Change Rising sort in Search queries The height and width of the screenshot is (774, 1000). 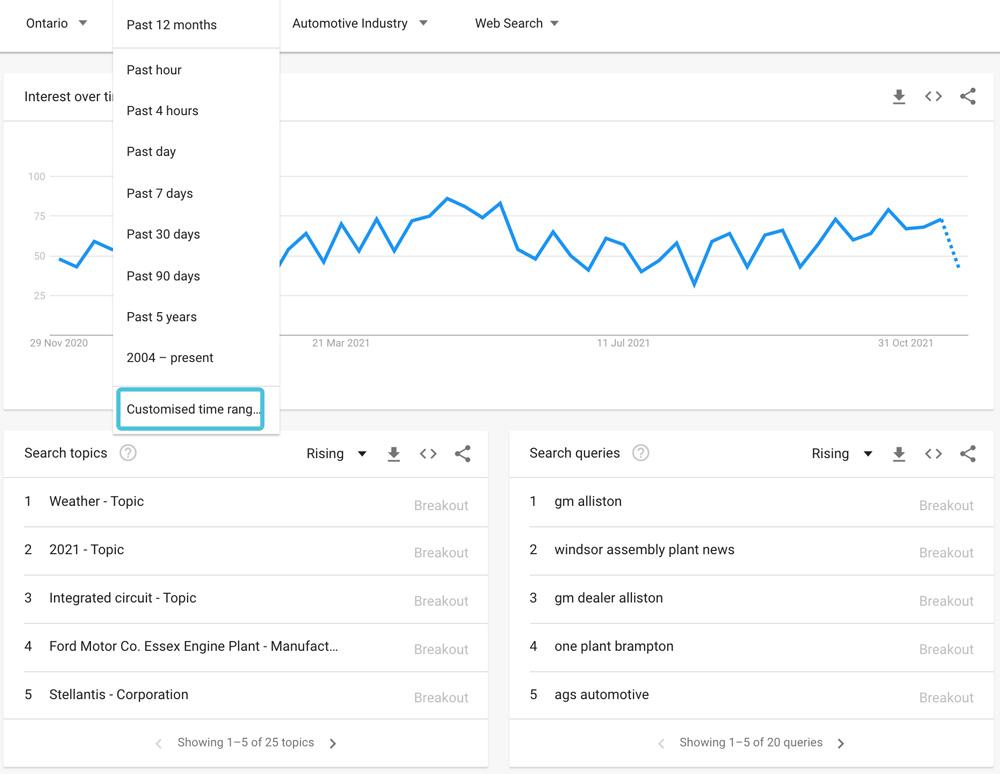tap(842, 454)
